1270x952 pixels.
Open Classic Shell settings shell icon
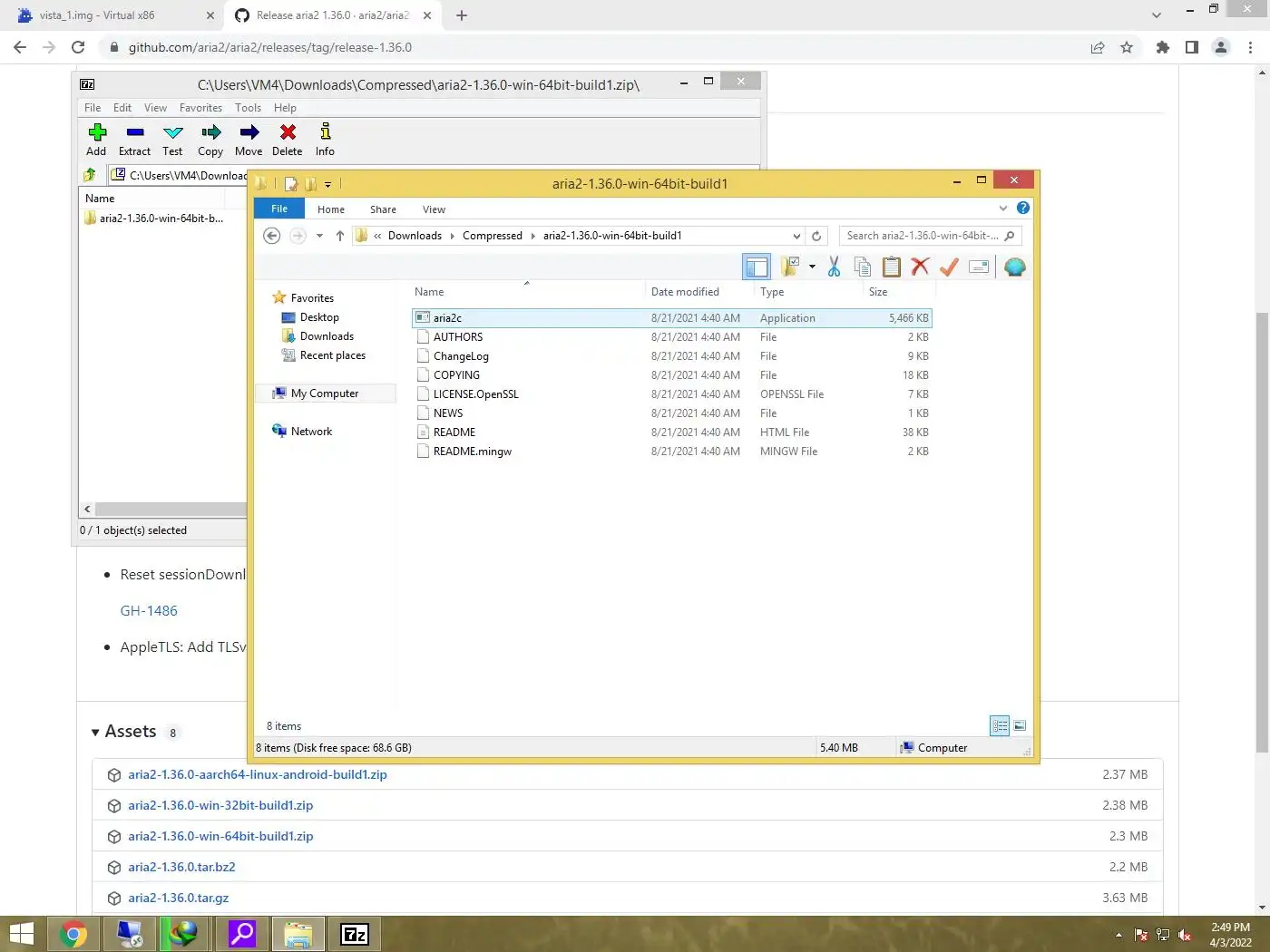(1015, 267)
